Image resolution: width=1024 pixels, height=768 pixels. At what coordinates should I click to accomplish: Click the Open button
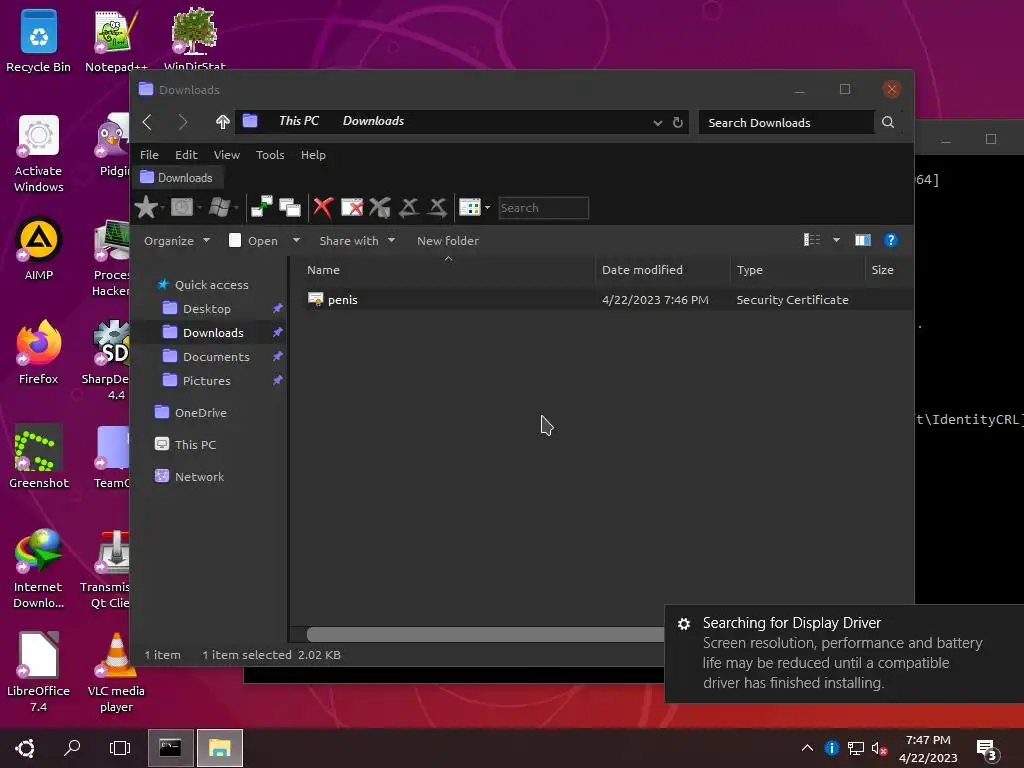click(254, 240)
